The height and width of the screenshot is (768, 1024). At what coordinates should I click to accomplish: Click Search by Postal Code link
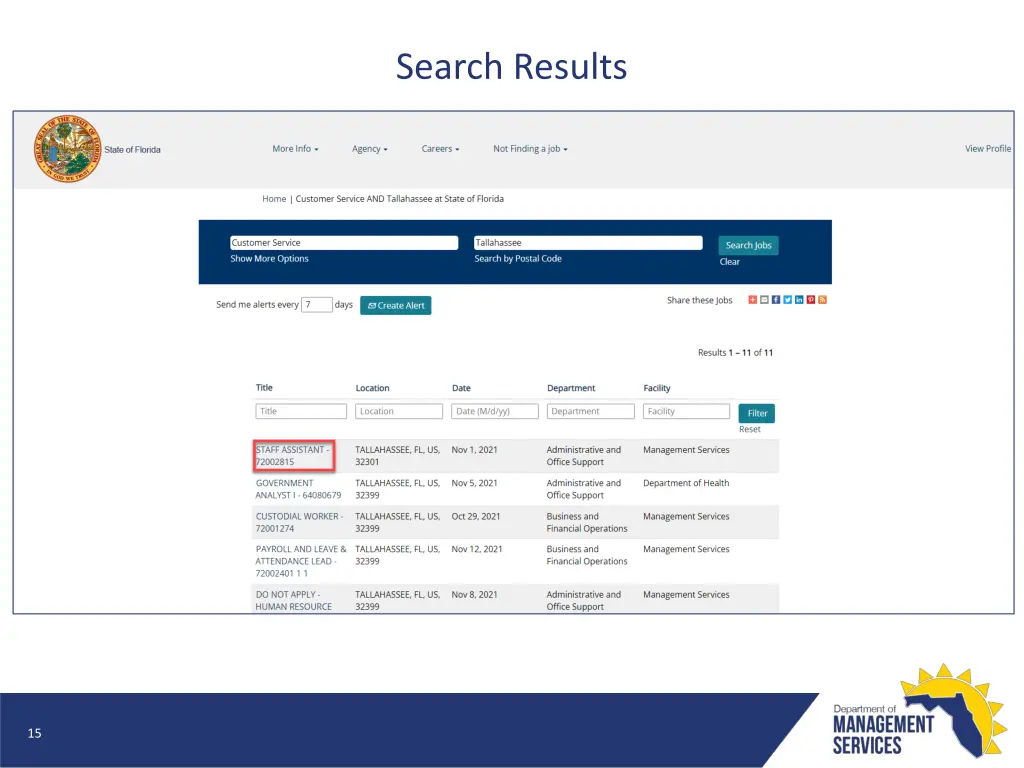tap(518, 259)
